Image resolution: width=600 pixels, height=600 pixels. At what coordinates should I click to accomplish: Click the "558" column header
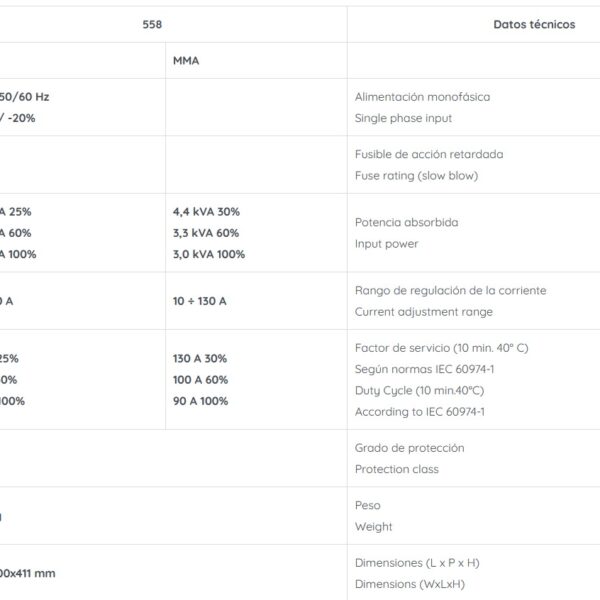coord(152,24)
